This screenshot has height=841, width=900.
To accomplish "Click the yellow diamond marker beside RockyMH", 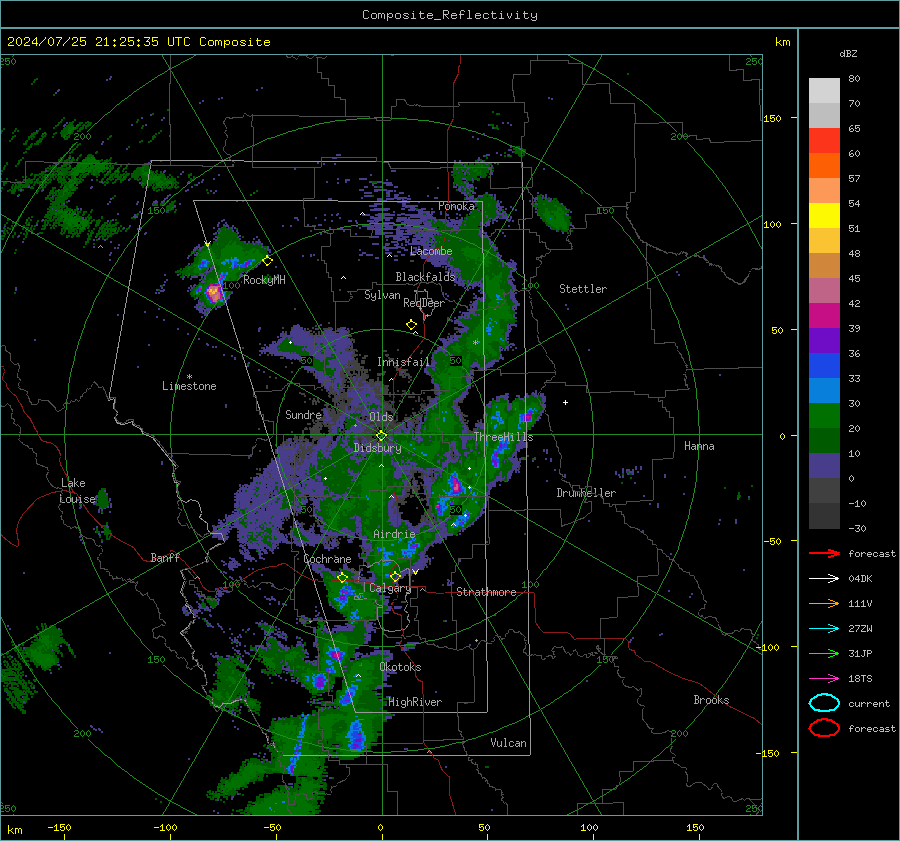I will [x=267, y=261].
